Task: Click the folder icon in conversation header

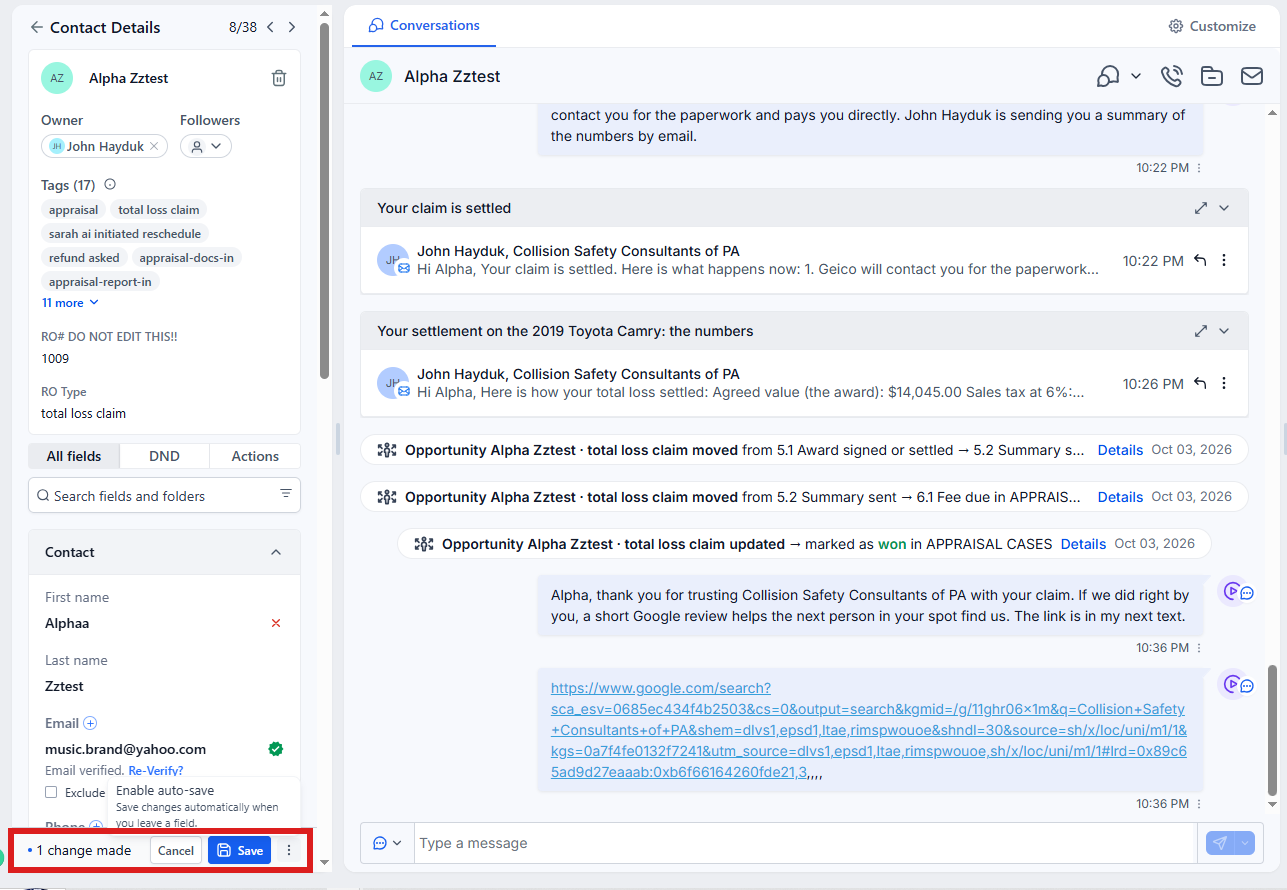Action: pyautogui.click(x=1211, y=76)
